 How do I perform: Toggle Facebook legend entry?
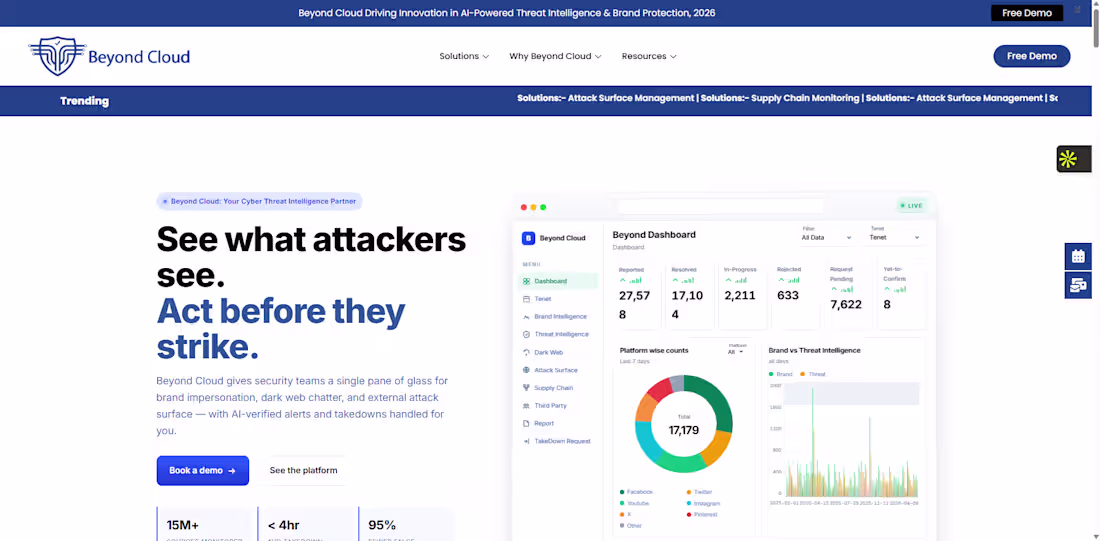tap(636, 492)
